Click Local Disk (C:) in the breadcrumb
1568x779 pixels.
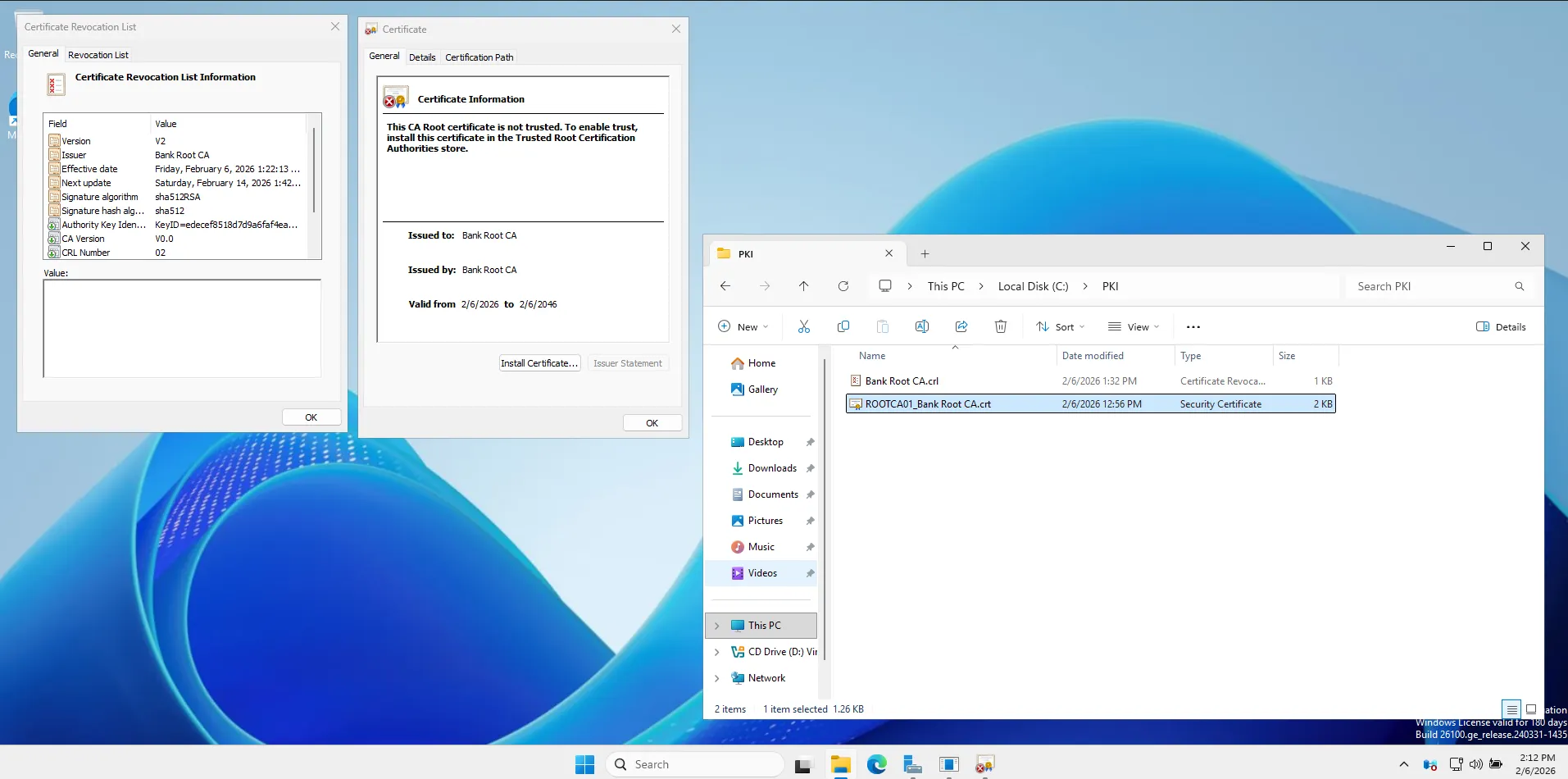[x=1033, y=286]
